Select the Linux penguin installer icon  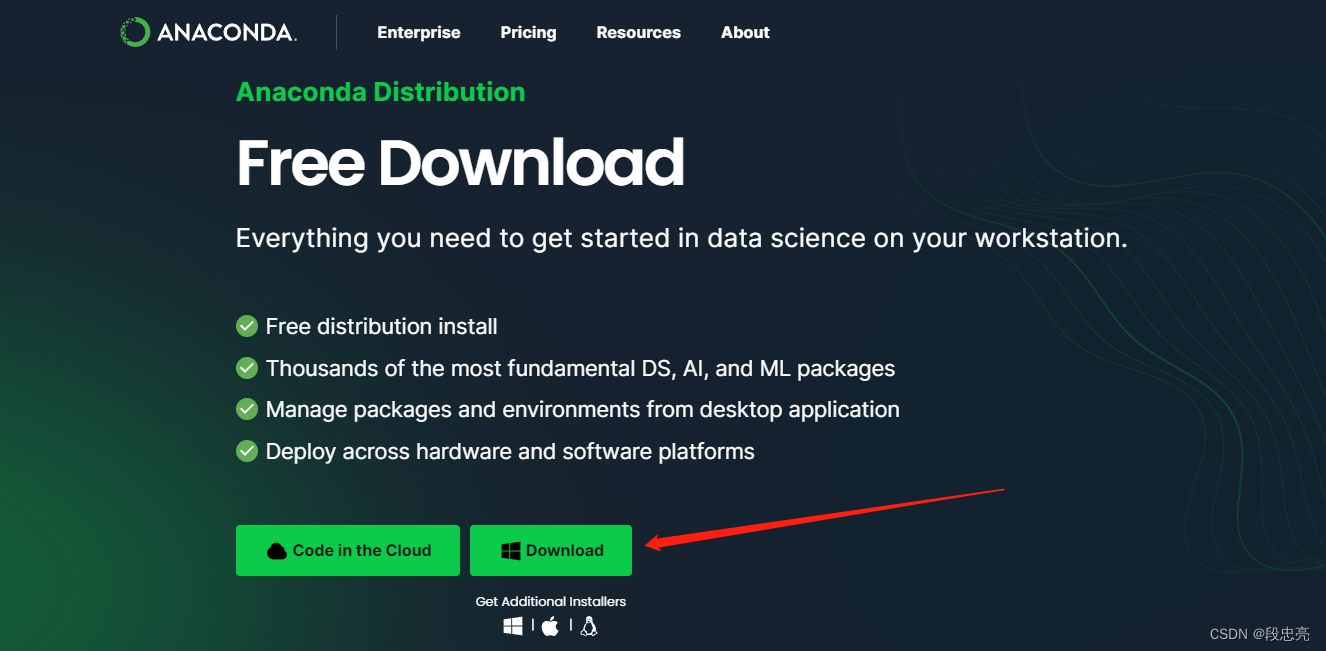589,626
